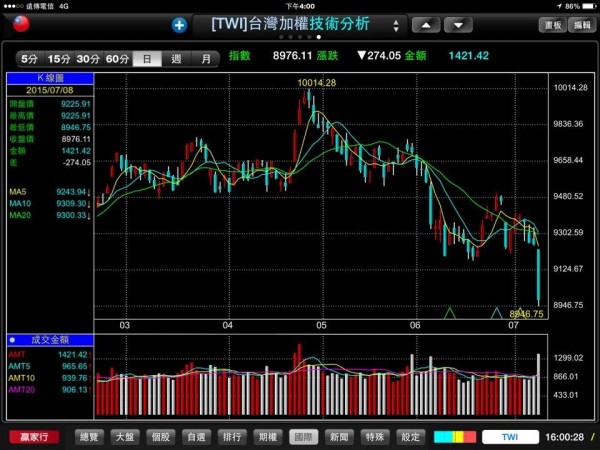This screenshot has height=450, width=600.
Task: Tap the down arrow navigation button
Action: pos(458,25)
